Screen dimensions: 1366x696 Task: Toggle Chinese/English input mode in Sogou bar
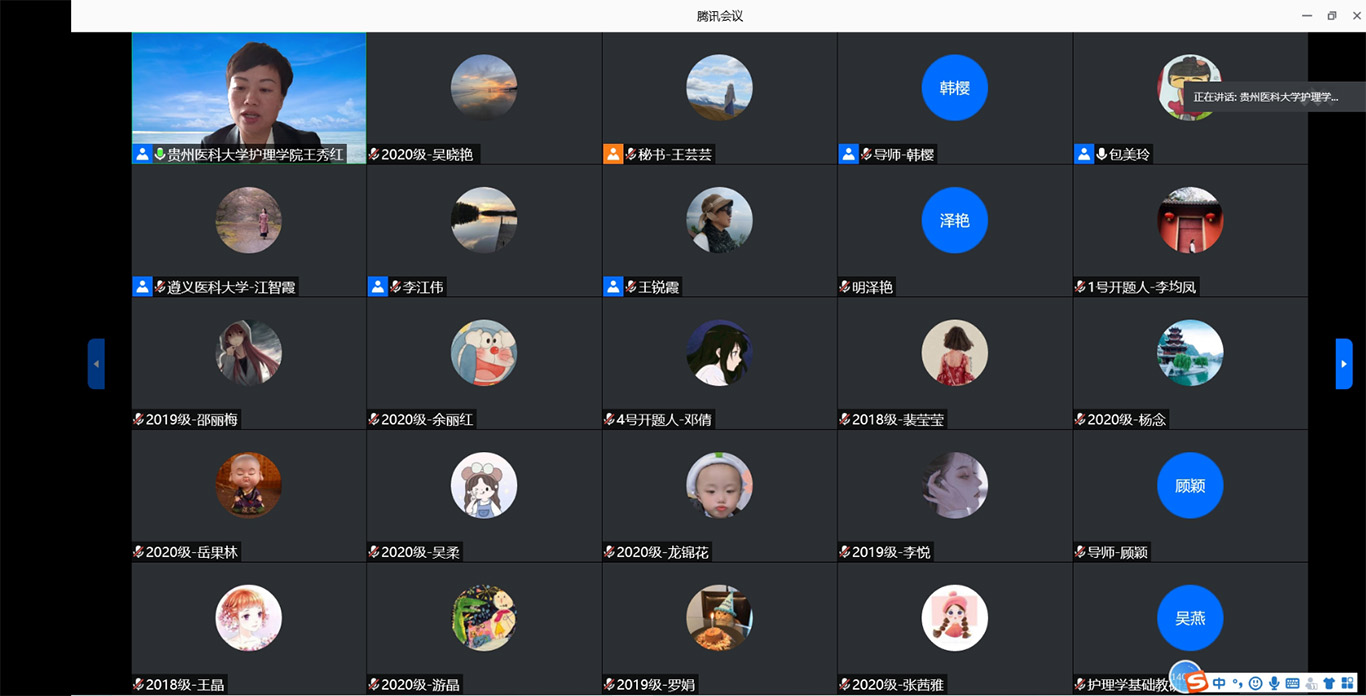click(1219, 683)
